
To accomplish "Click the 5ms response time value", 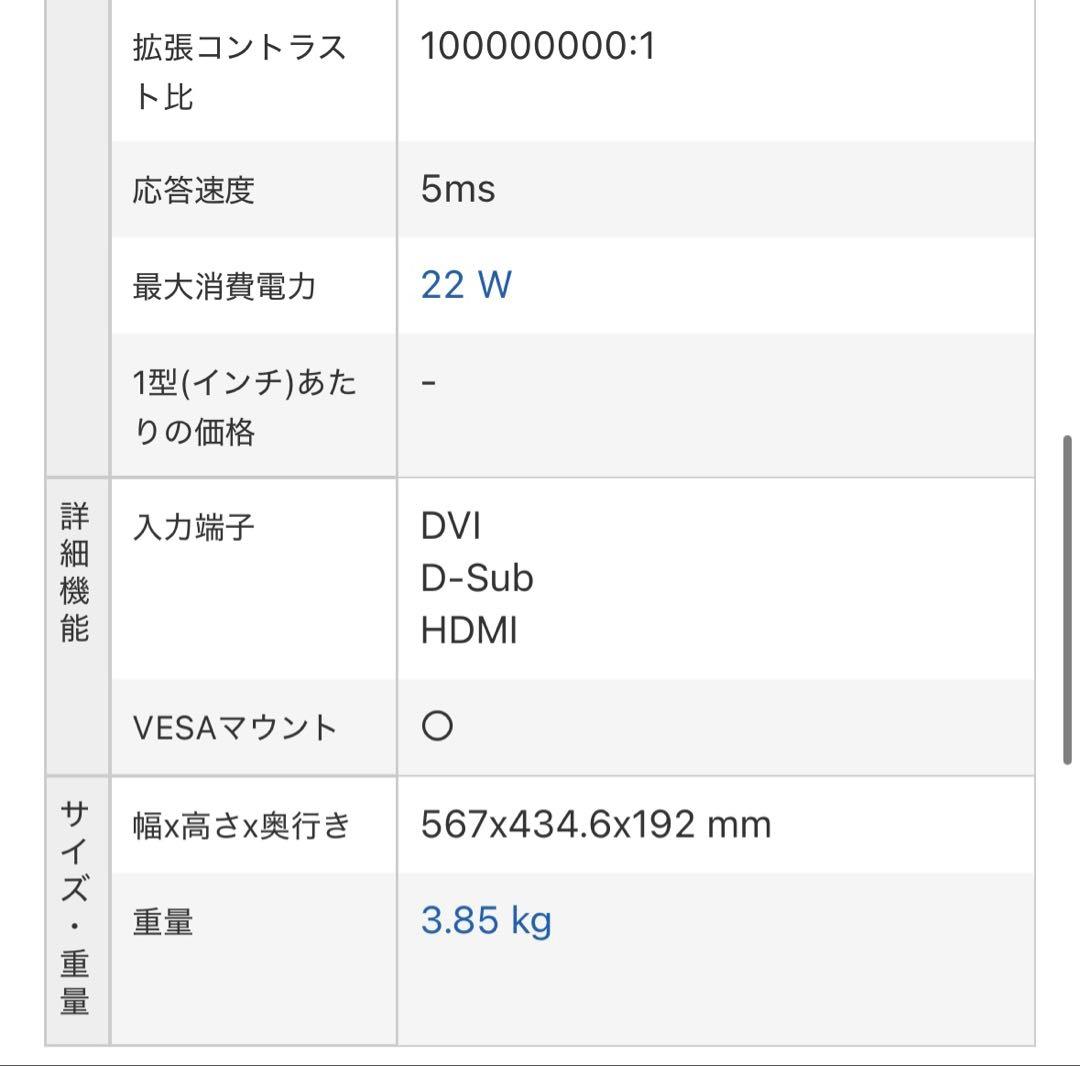I will 458,189.
